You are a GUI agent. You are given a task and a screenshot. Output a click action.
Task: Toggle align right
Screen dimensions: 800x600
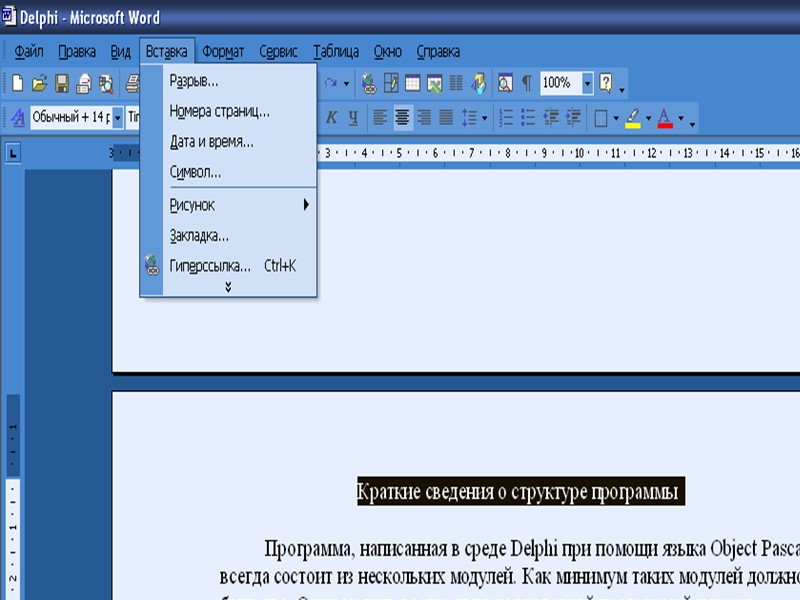tap(424, 117)
